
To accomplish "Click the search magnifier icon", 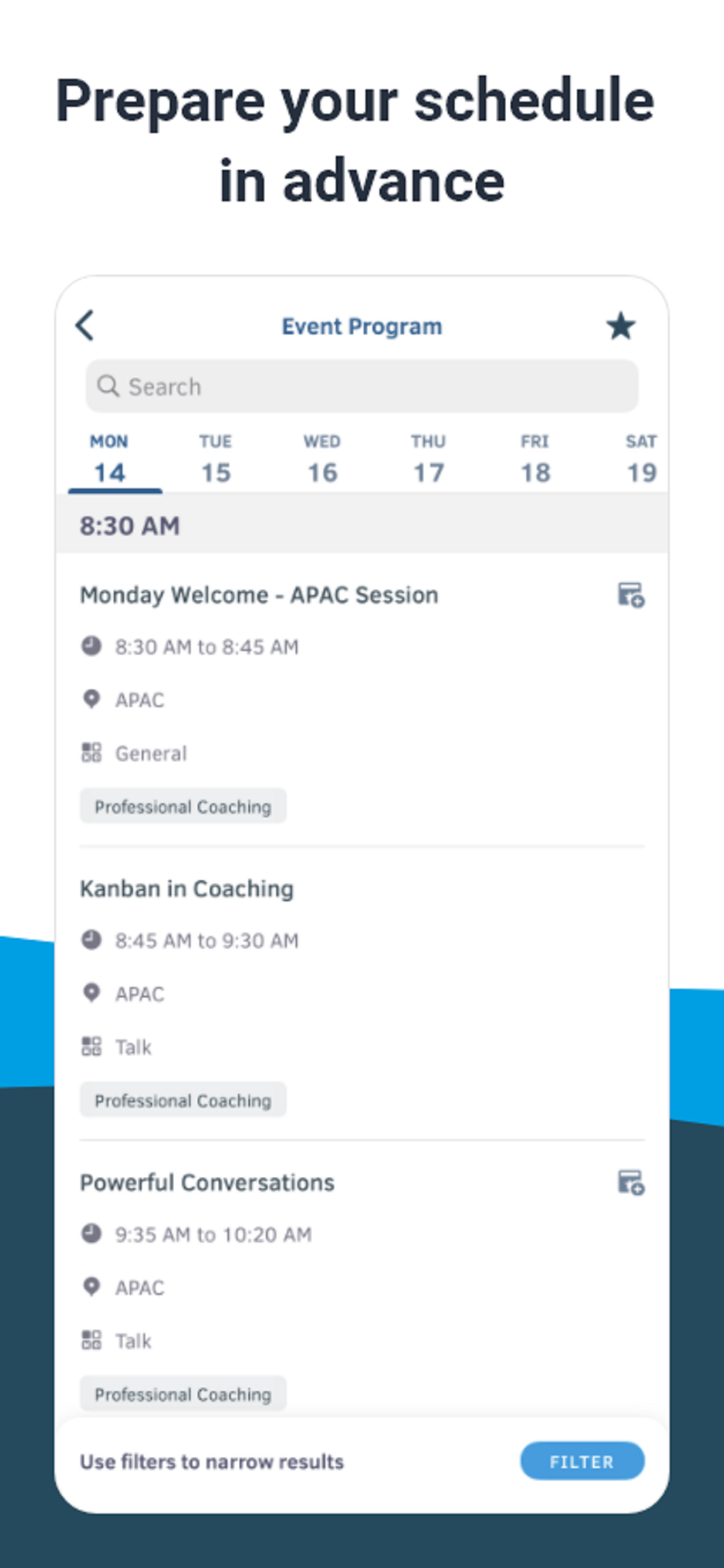I will [108, 386].
